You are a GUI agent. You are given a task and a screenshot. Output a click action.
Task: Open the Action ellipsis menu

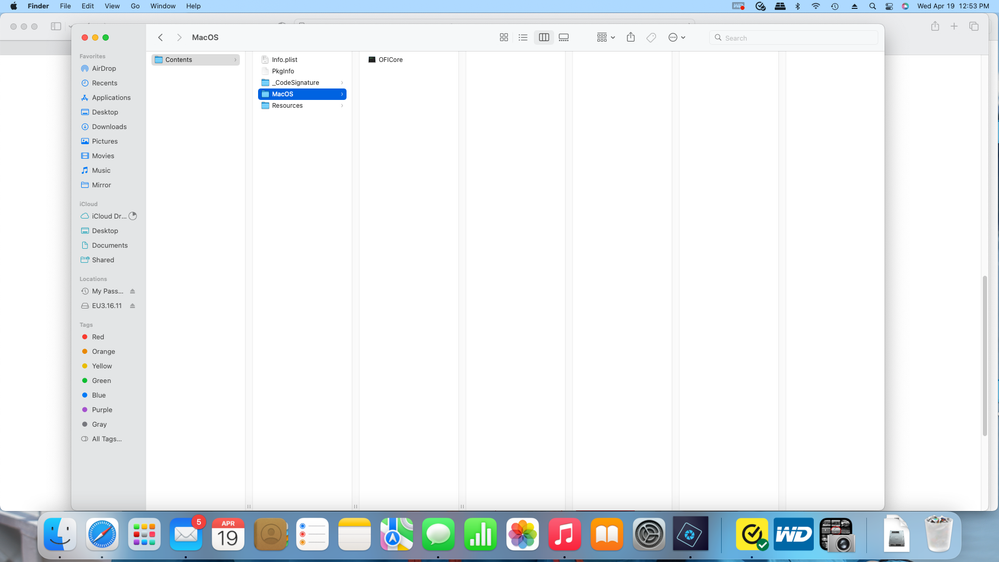[x=677, y=38]
